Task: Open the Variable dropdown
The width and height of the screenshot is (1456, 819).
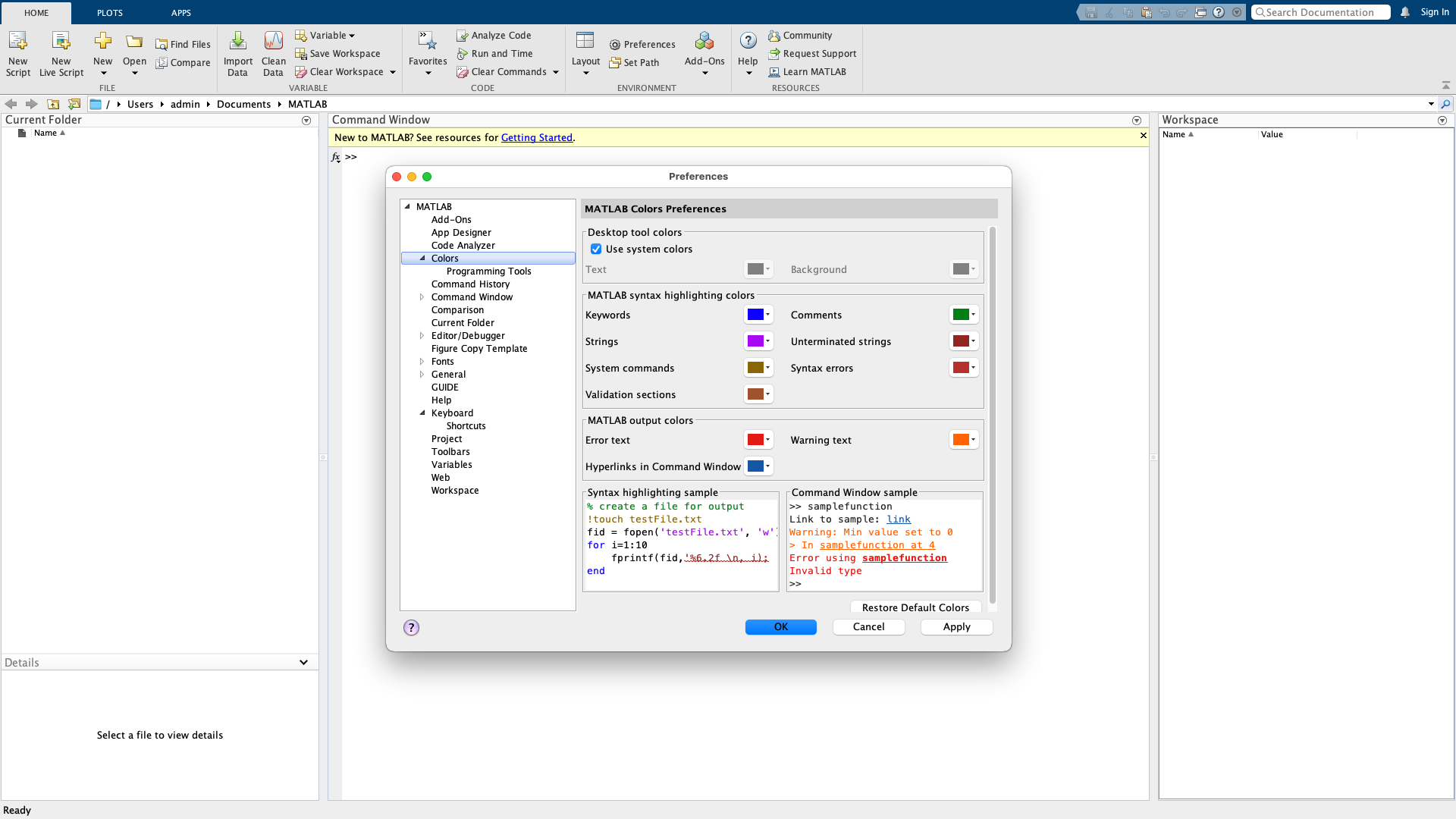Action: point(325,36)
